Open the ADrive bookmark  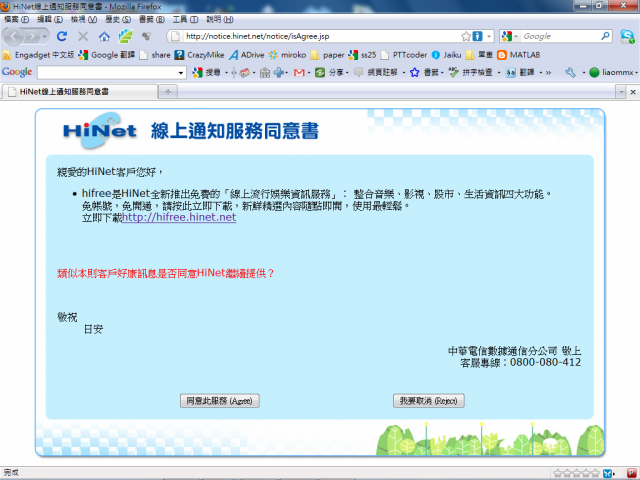[247, 55]
